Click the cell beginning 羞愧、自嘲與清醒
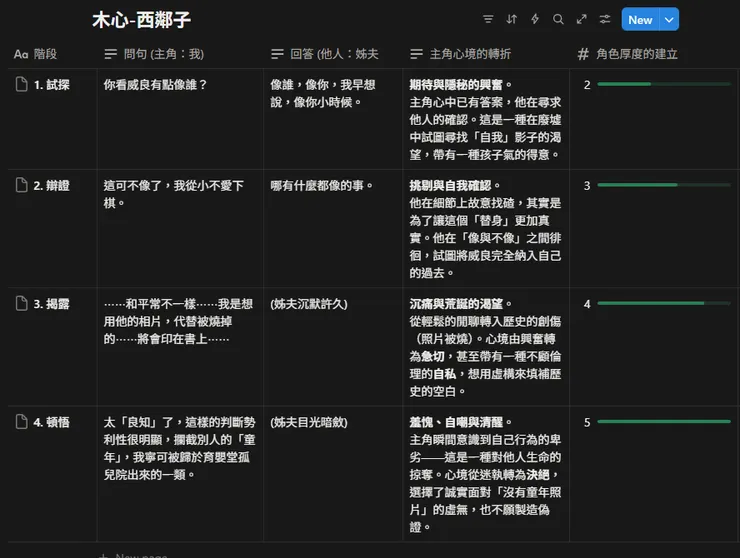 (x=486, y=473)
